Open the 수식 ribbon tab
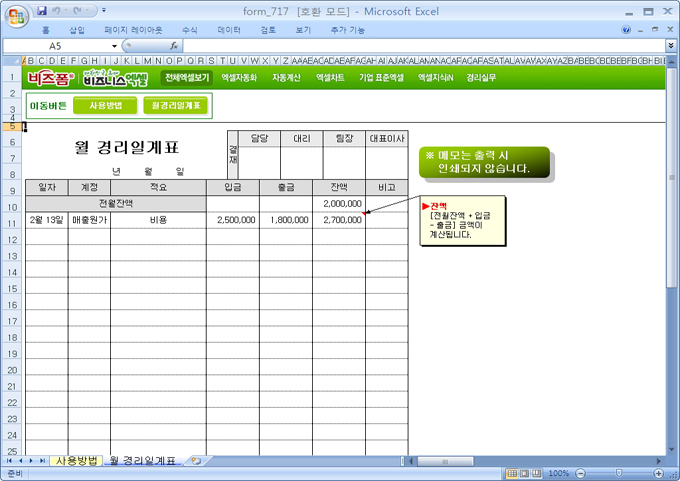The width and height of the screenshot is (680, 481). pos(190,30)
